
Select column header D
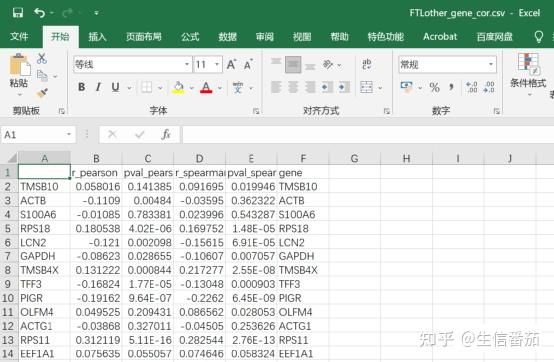200,158
